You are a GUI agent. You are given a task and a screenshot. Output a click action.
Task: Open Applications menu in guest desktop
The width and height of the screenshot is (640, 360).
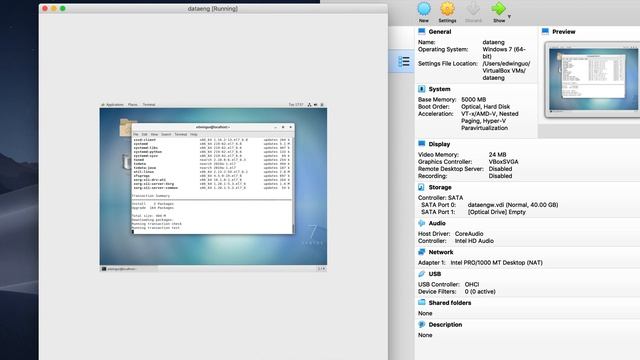click(112, 105)
